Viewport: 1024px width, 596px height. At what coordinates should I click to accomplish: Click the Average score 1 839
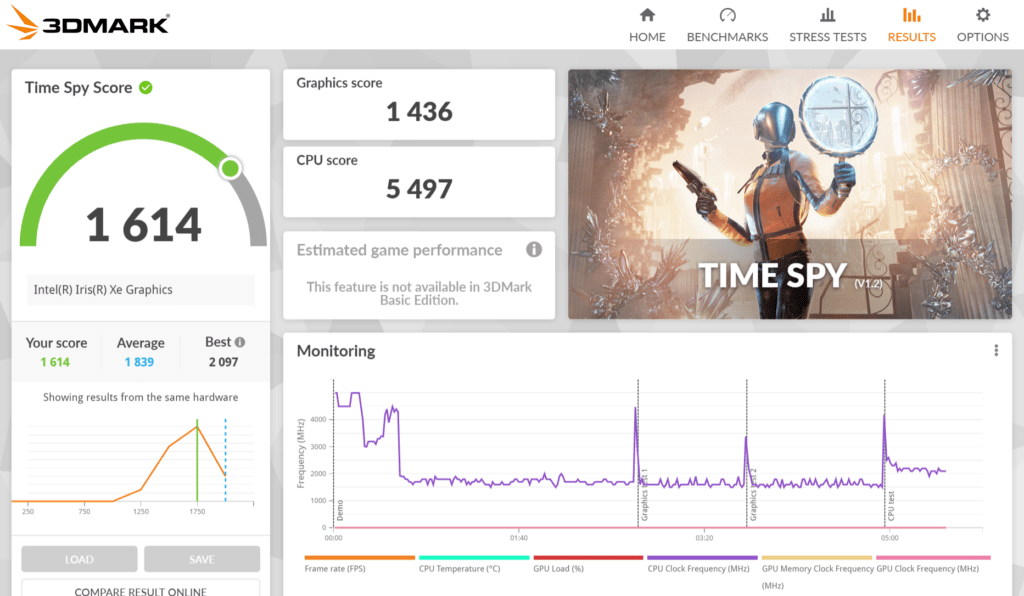coord(139,362)
